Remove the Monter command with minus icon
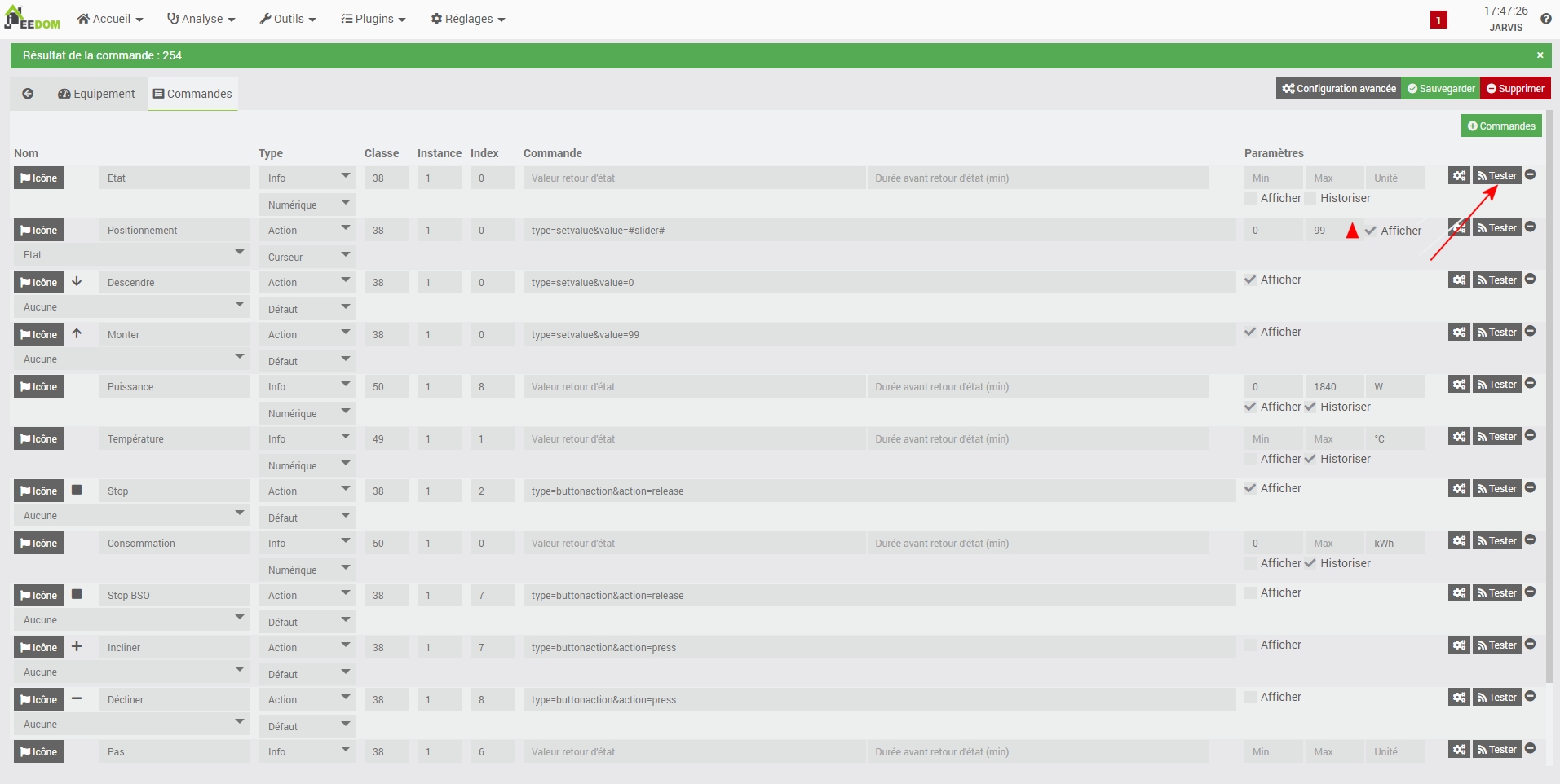Image resolution: width=1560 pixels, height=784 pixels. pyautogui.click(x=1530, y=331)
